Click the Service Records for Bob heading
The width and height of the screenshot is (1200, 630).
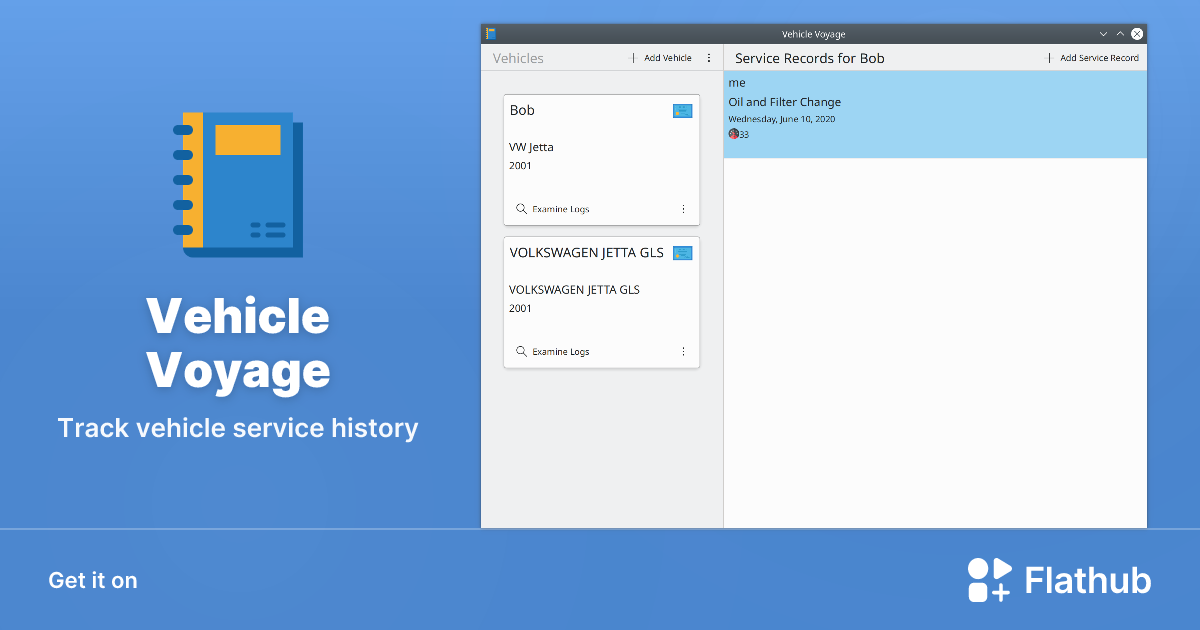pyautogui.click(x=809, y=58)
